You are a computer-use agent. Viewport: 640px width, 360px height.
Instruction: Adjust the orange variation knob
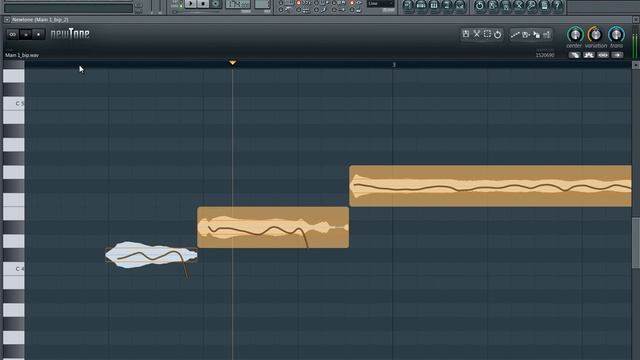[595, 34]
